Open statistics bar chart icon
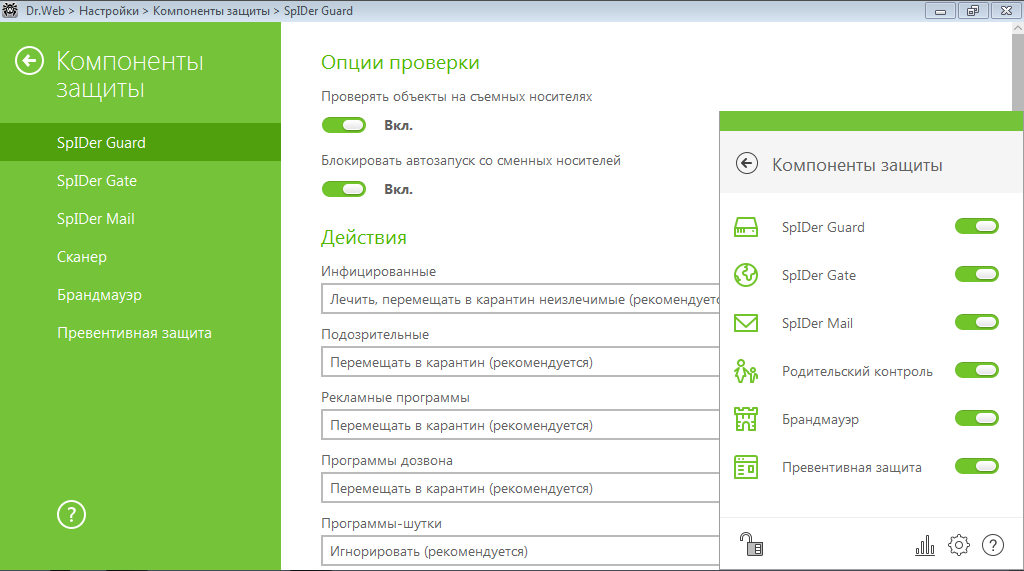This screenshot has width=1024, height=571. tap(925, 545)
